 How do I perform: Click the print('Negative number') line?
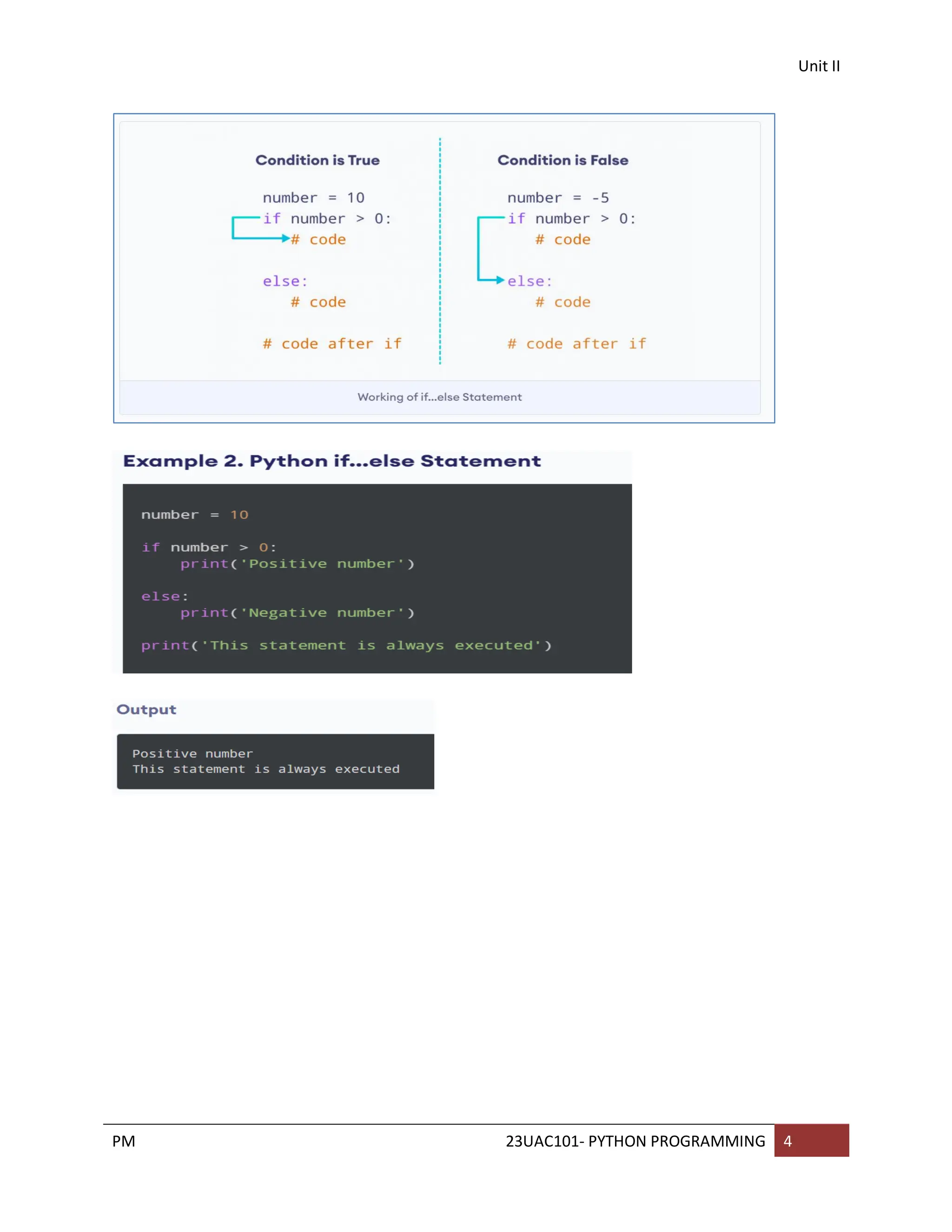[x=298, y=613]
